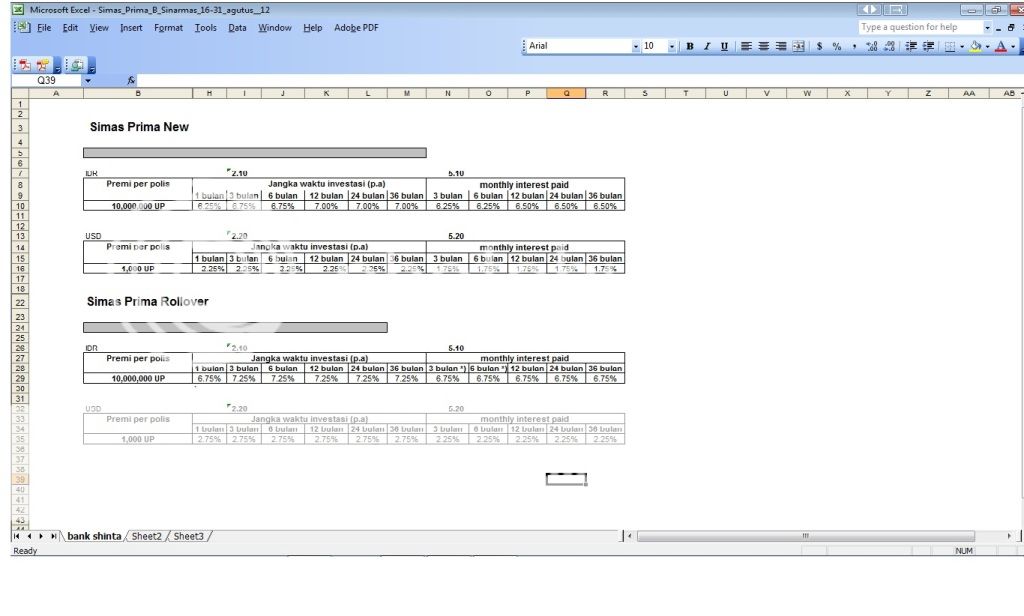Apply Currency Style with the dollar icon
Viewport: 1024px width, 616px height.
[x=820, y=46]
